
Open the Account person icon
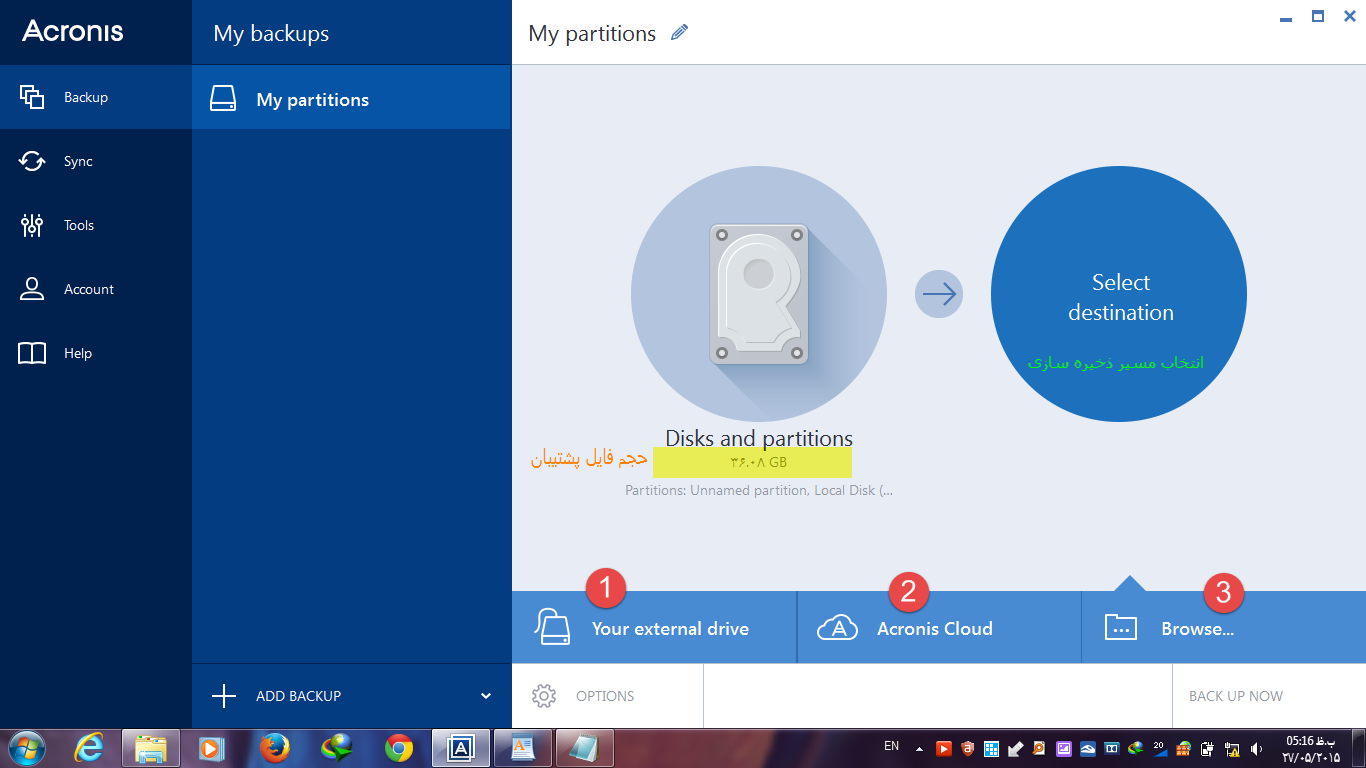(x=32, y=289)
